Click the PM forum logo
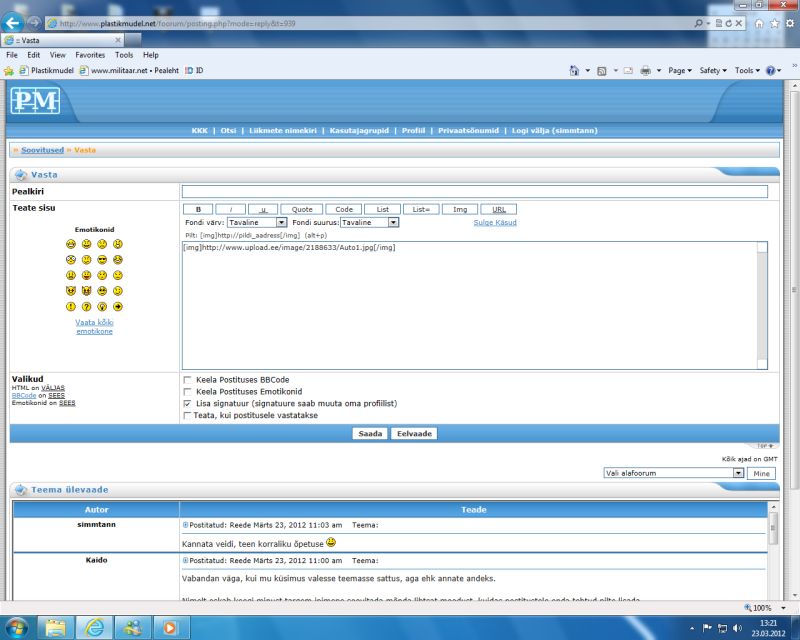 click(x=36, y=100)
